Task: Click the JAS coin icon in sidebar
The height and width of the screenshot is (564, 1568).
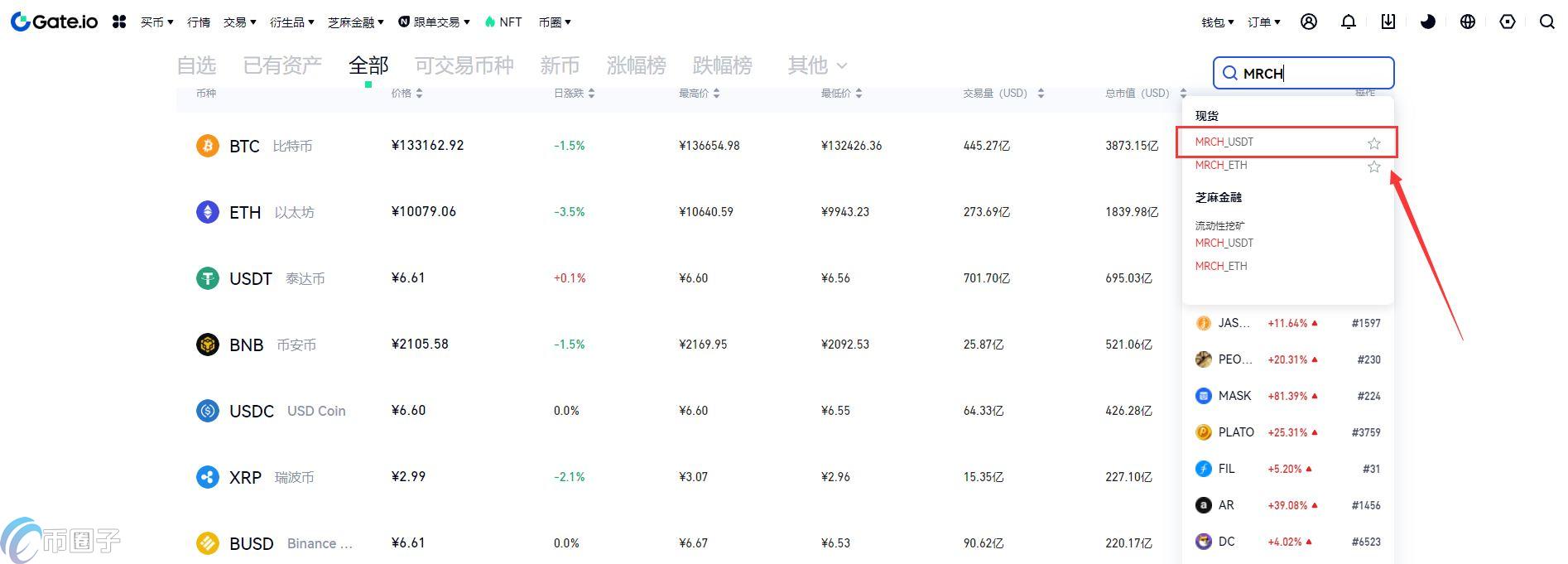Action: (x=1204, y=323)
